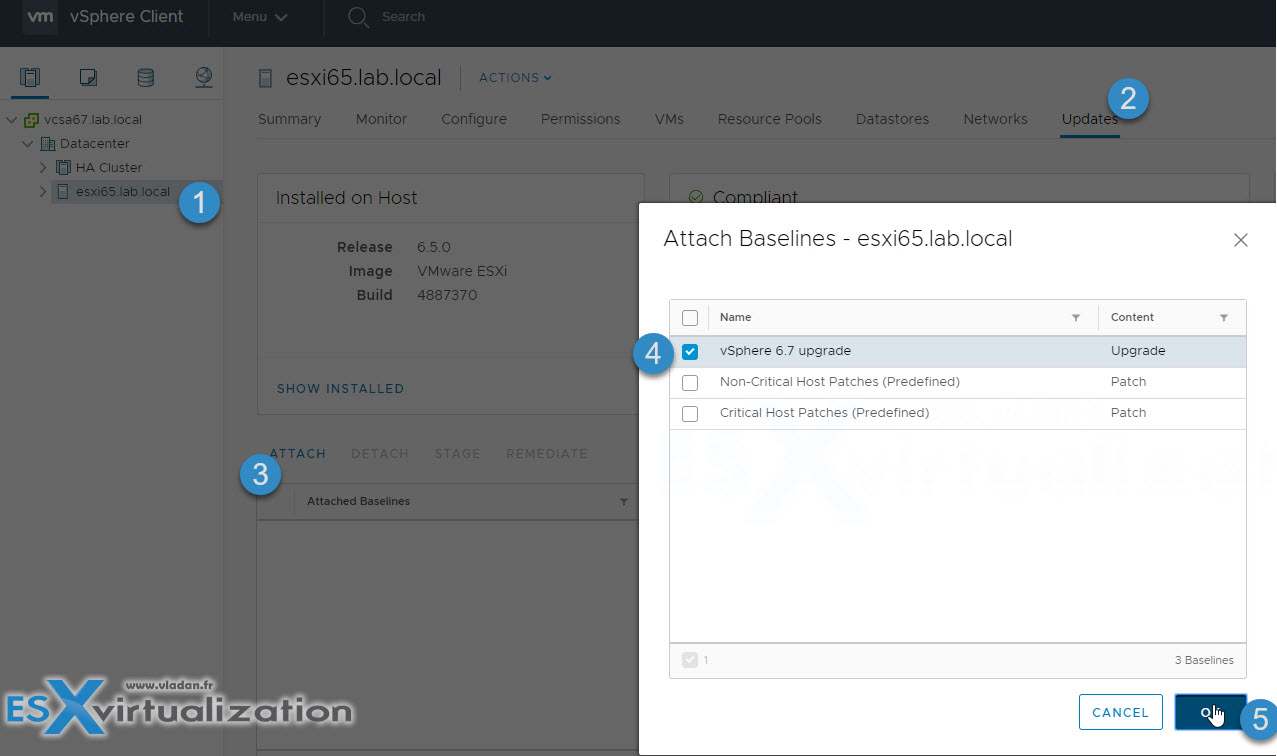1277x756 pixels.
Task: Click the search magnifier icon
Action: 357,17
